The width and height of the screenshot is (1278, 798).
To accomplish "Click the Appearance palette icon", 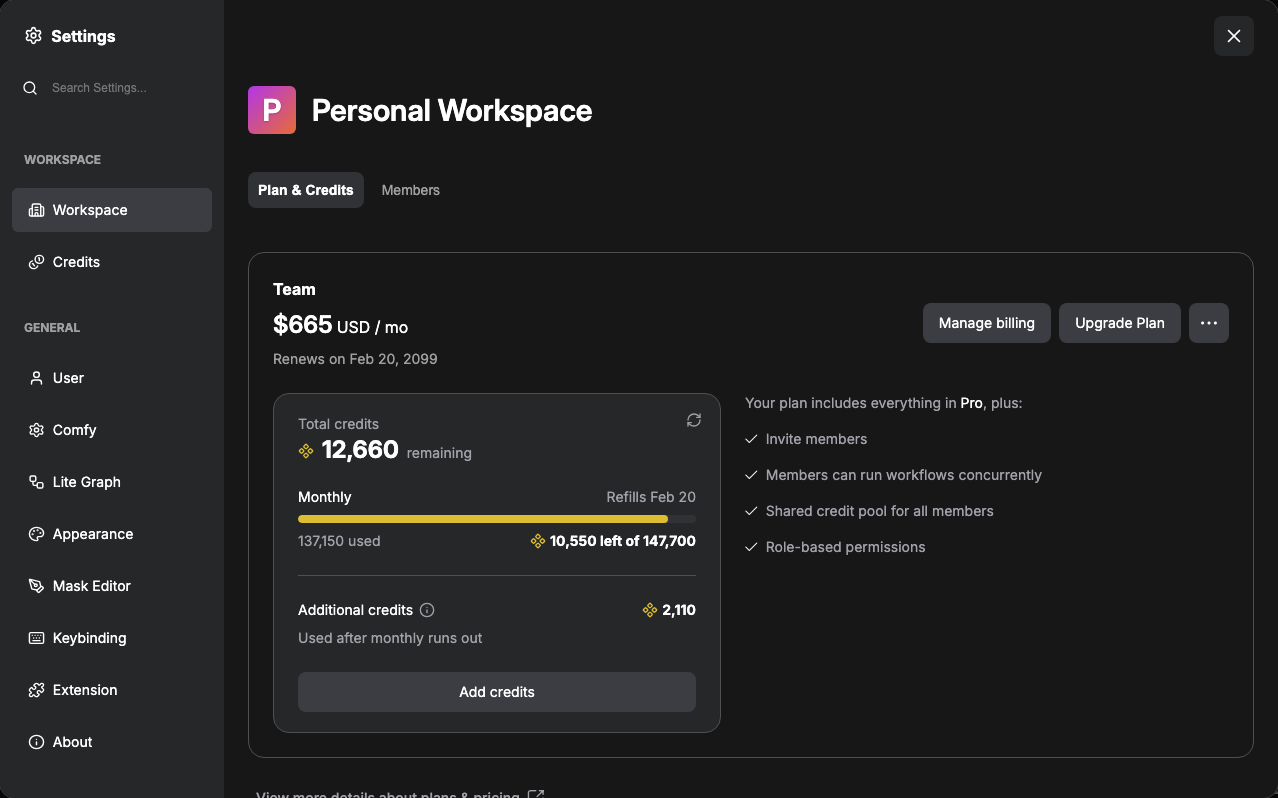I will tap(37, 534).
